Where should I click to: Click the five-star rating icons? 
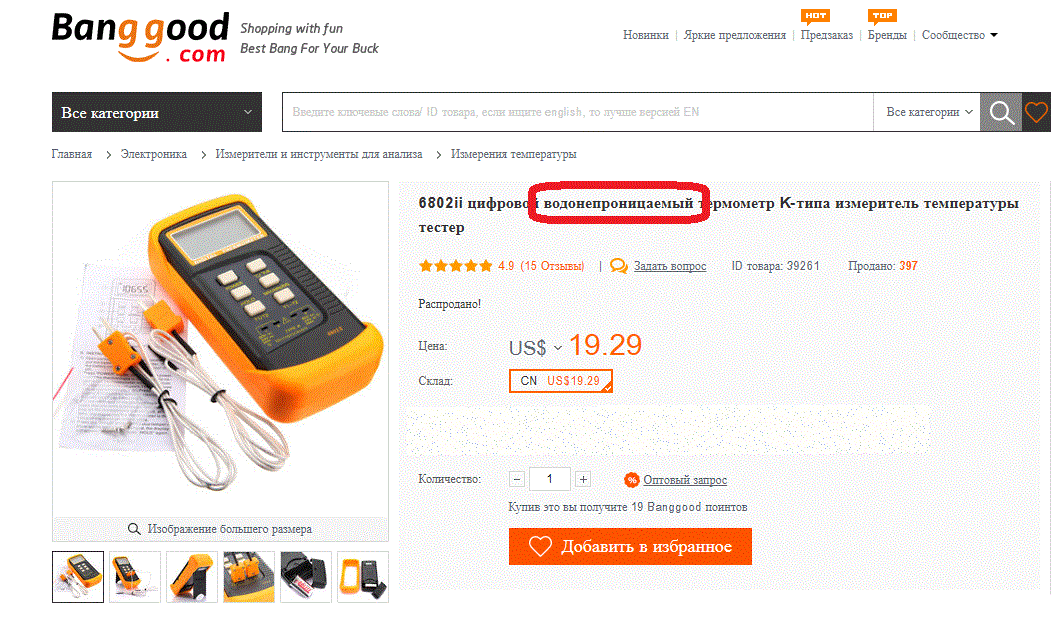tap(455, 266)
